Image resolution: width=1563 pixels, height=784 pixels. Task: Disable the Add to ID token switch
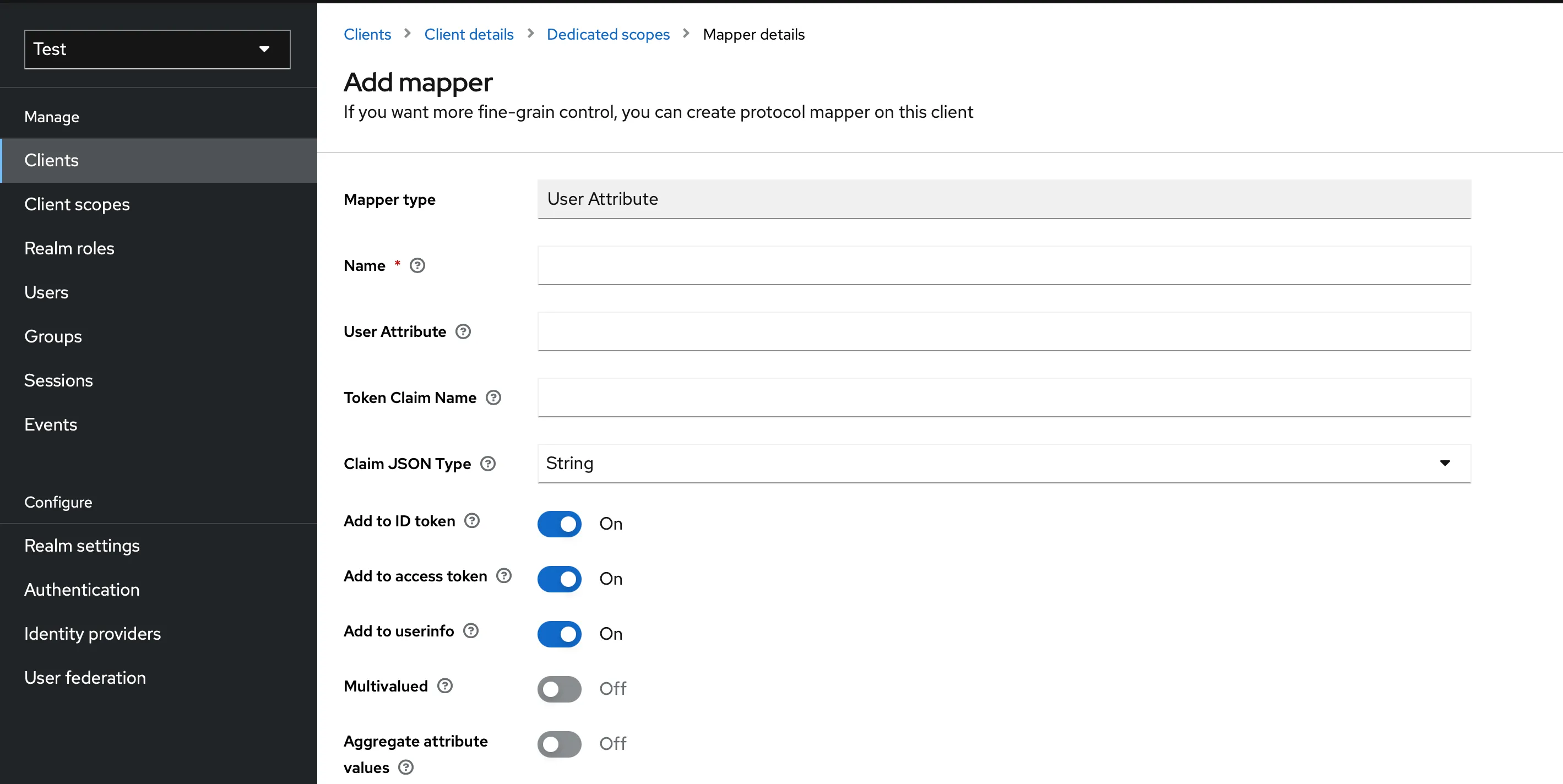click(559, 524)
